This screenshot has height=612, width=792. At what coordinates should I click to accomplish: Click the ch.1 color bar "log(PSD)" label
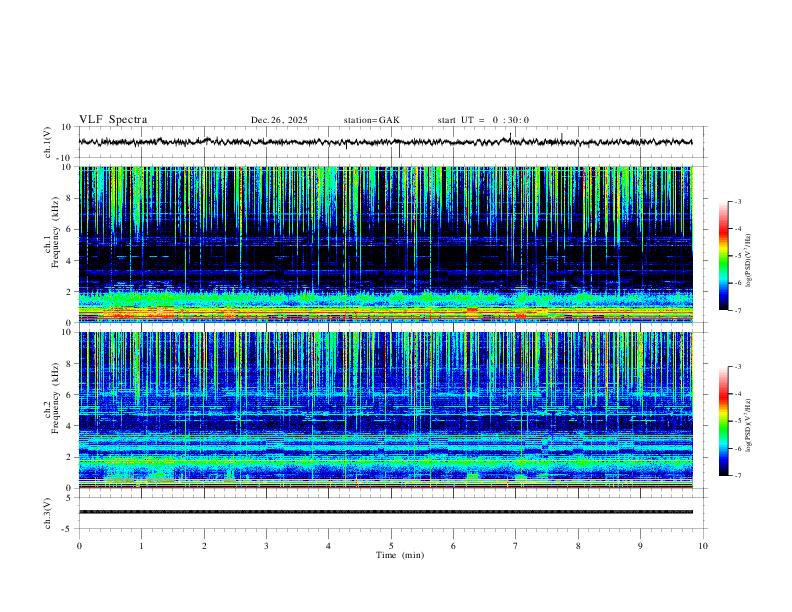click(748, 261)
